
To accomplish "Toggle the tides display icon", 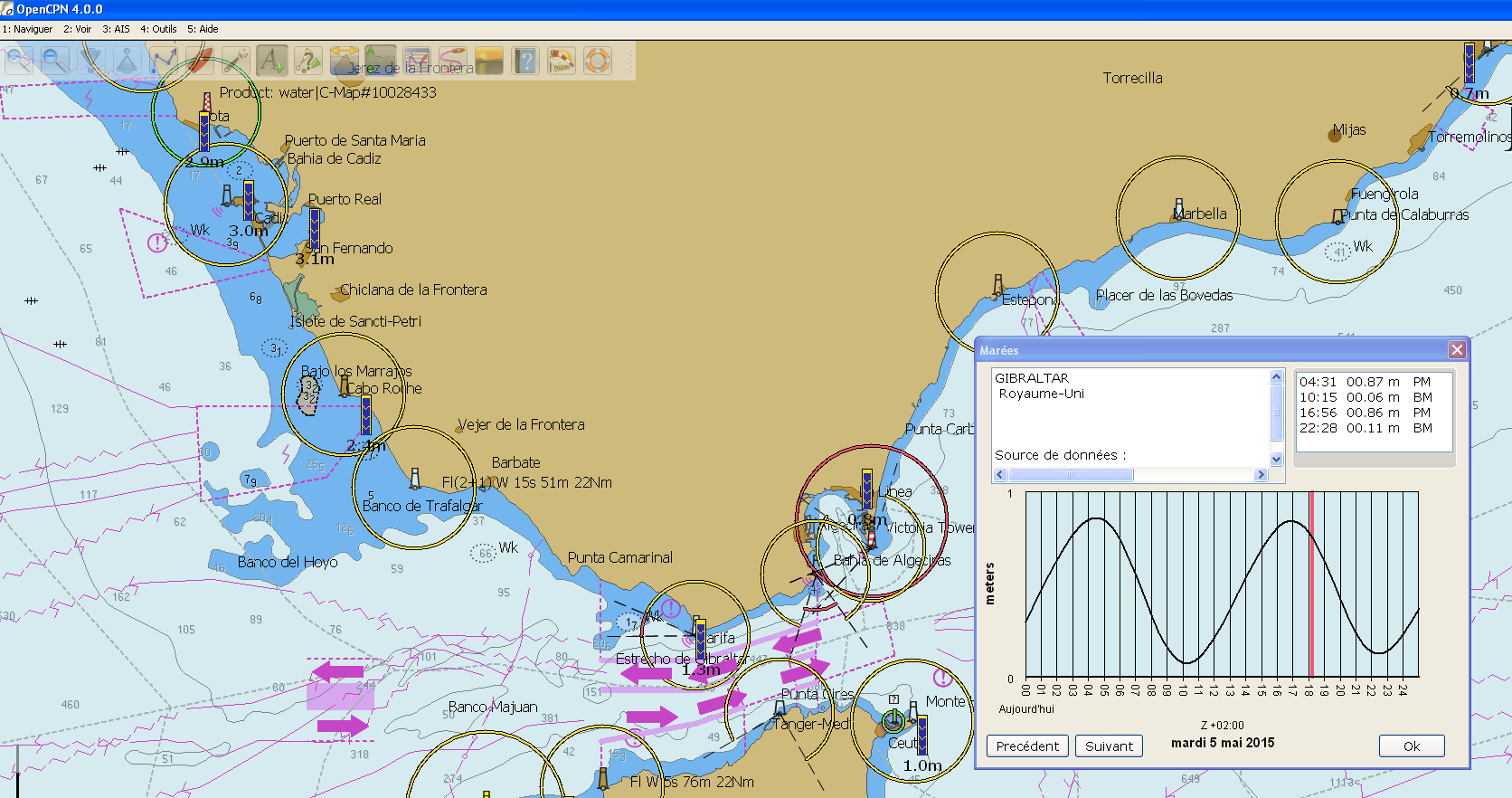I will 380,61.
